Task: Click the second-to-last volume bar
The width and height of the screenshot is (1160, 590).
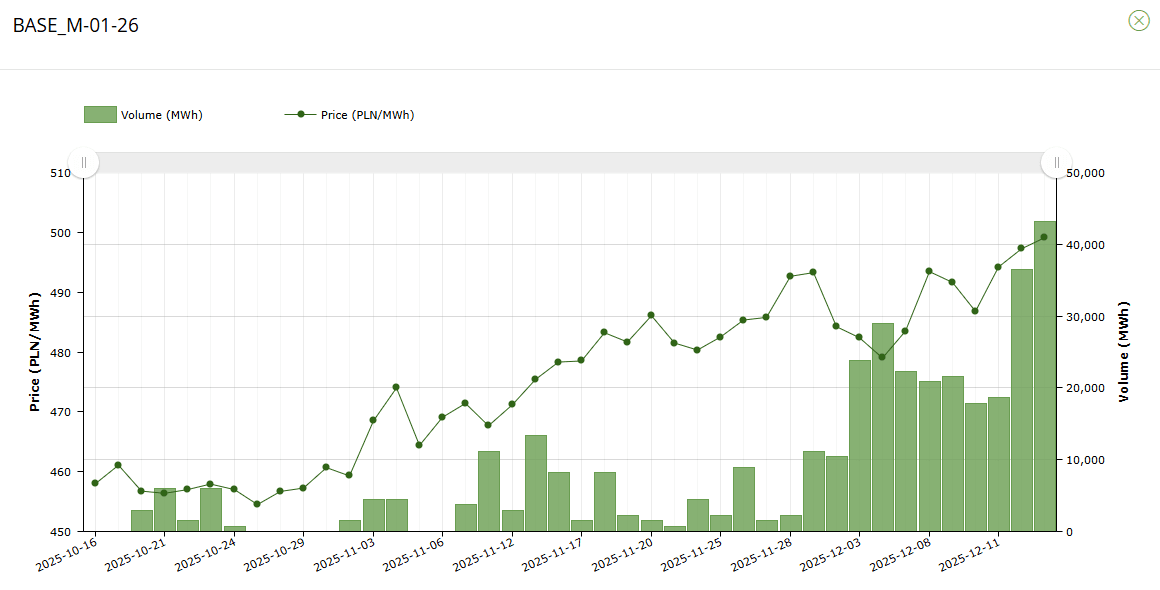Action: tap(1021, 400)
